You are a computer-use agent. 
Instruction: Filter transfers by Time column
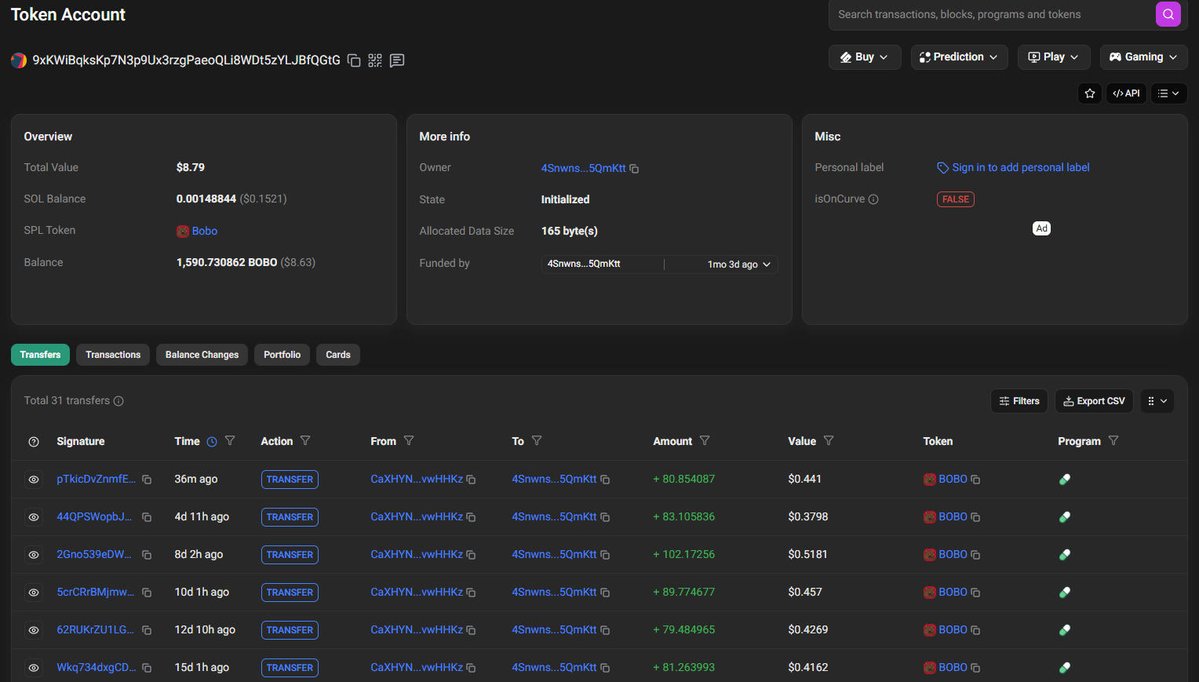[x=229, y=441]
